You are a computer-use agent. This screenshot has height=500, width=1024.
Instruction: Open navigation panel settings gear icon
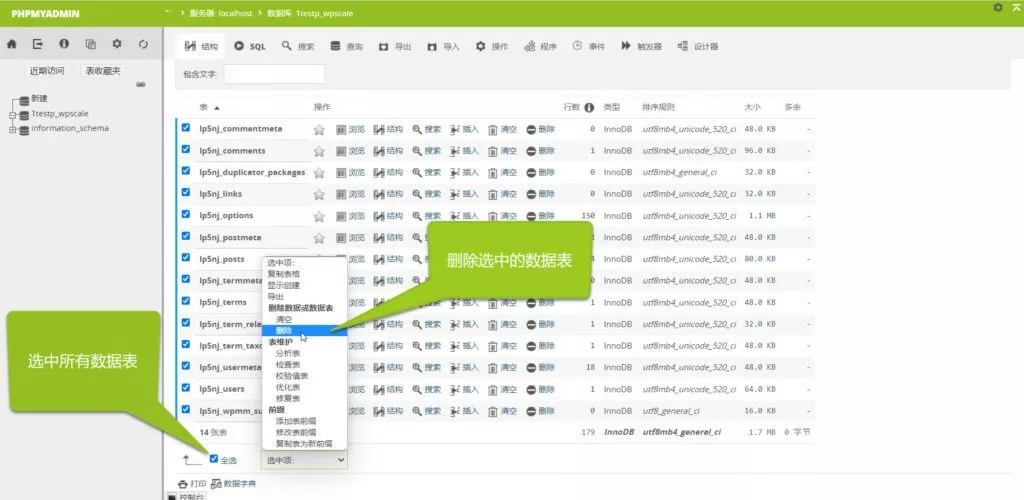(x=117, y=44)
